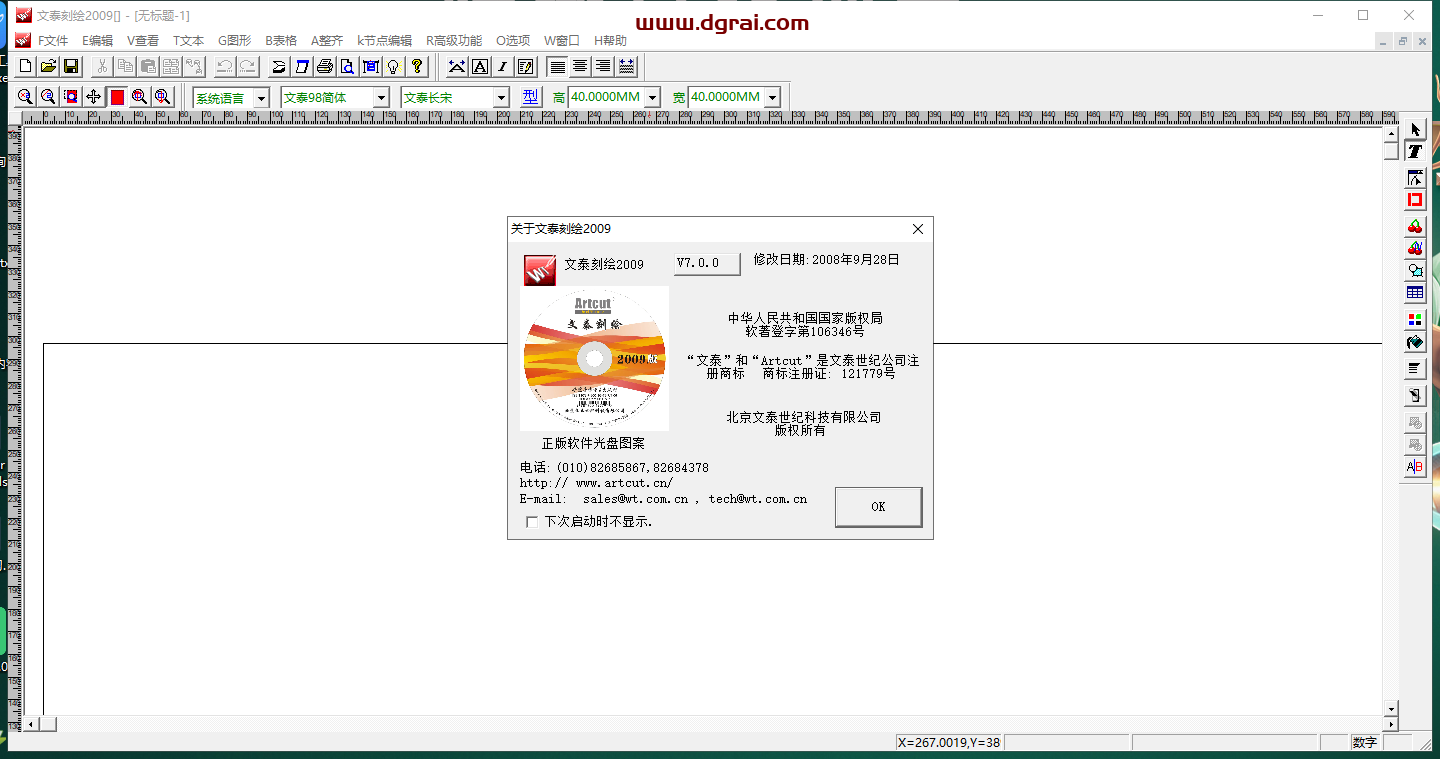Click the horizontal scrollbar left arrow
The width and height of the screenshot is (1440, 759).
pos(31,724)
